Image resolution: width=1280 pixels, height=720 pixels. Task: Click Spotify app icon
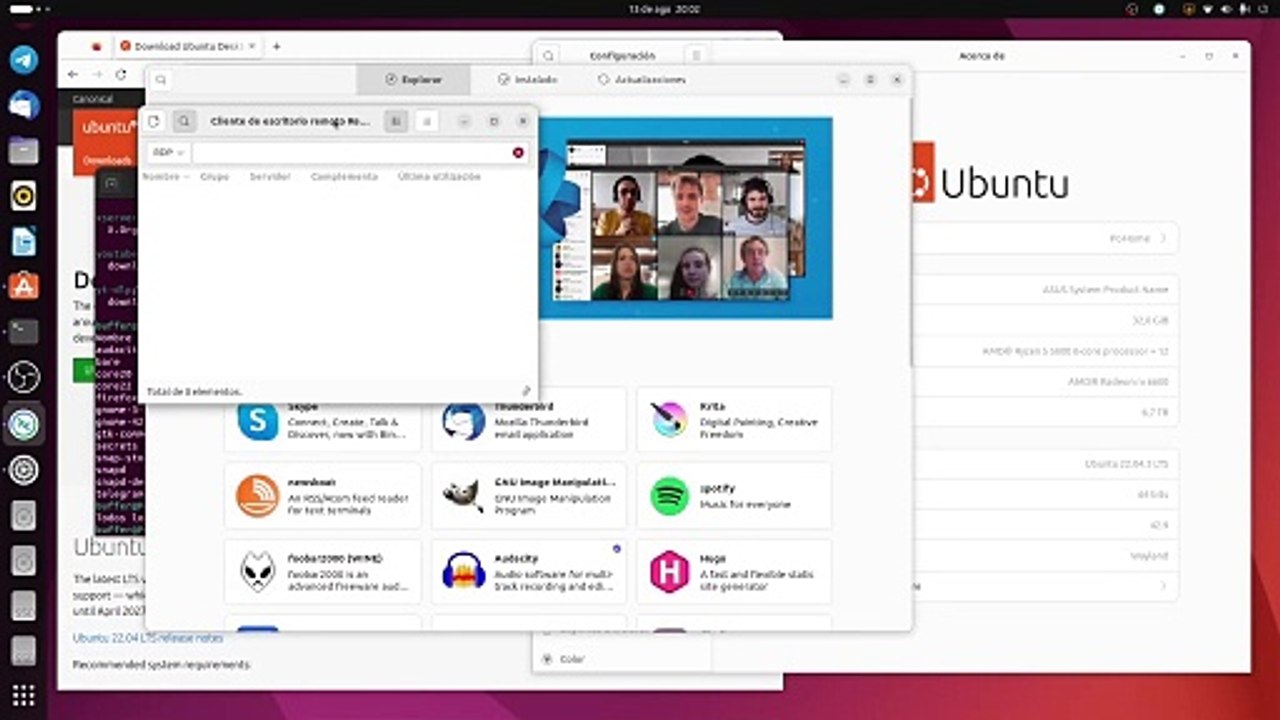pos(669,495)
